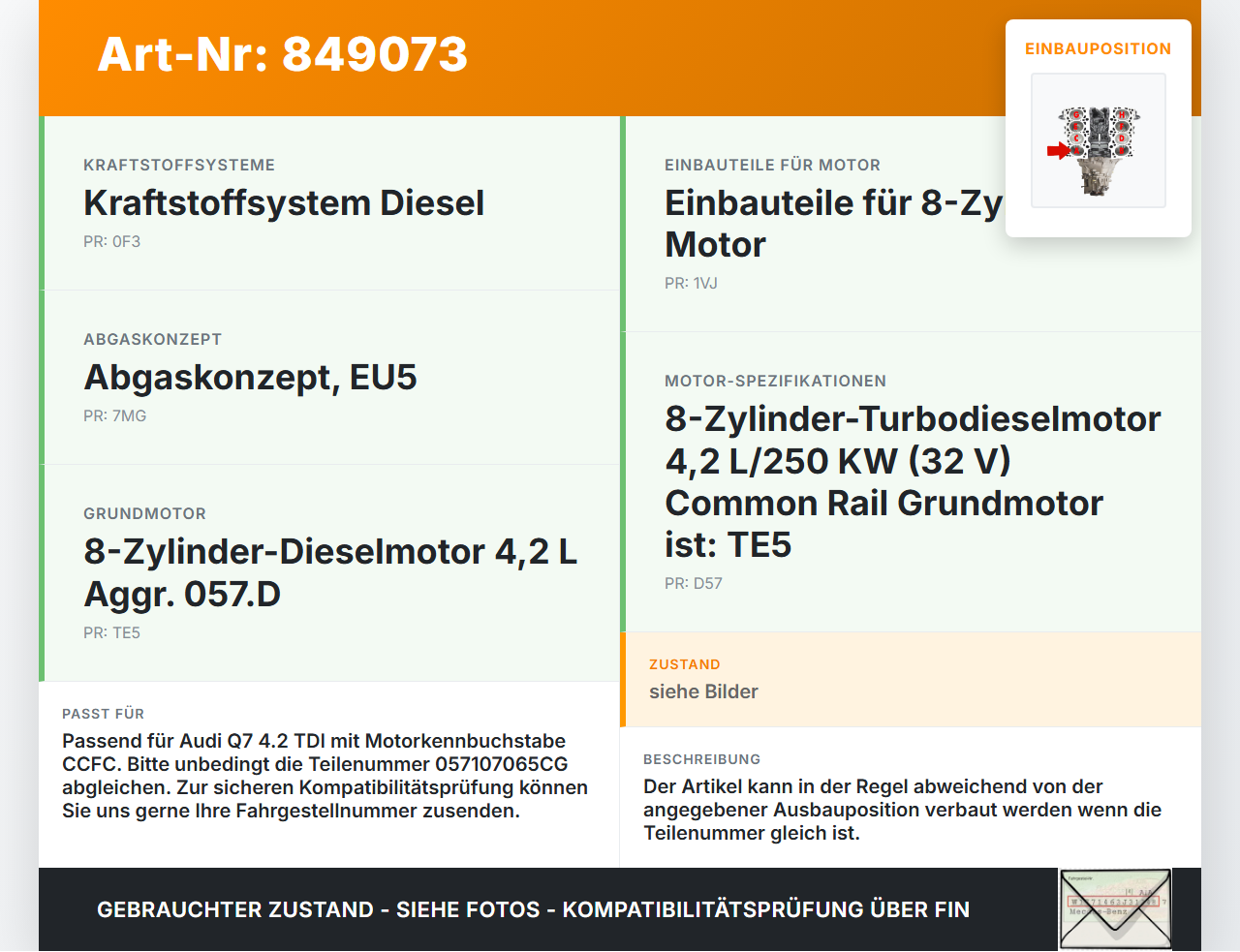Select the Audi Q7 4.2 TDI compatibility paragraph

pyautogui.click(x=325, y=777)
